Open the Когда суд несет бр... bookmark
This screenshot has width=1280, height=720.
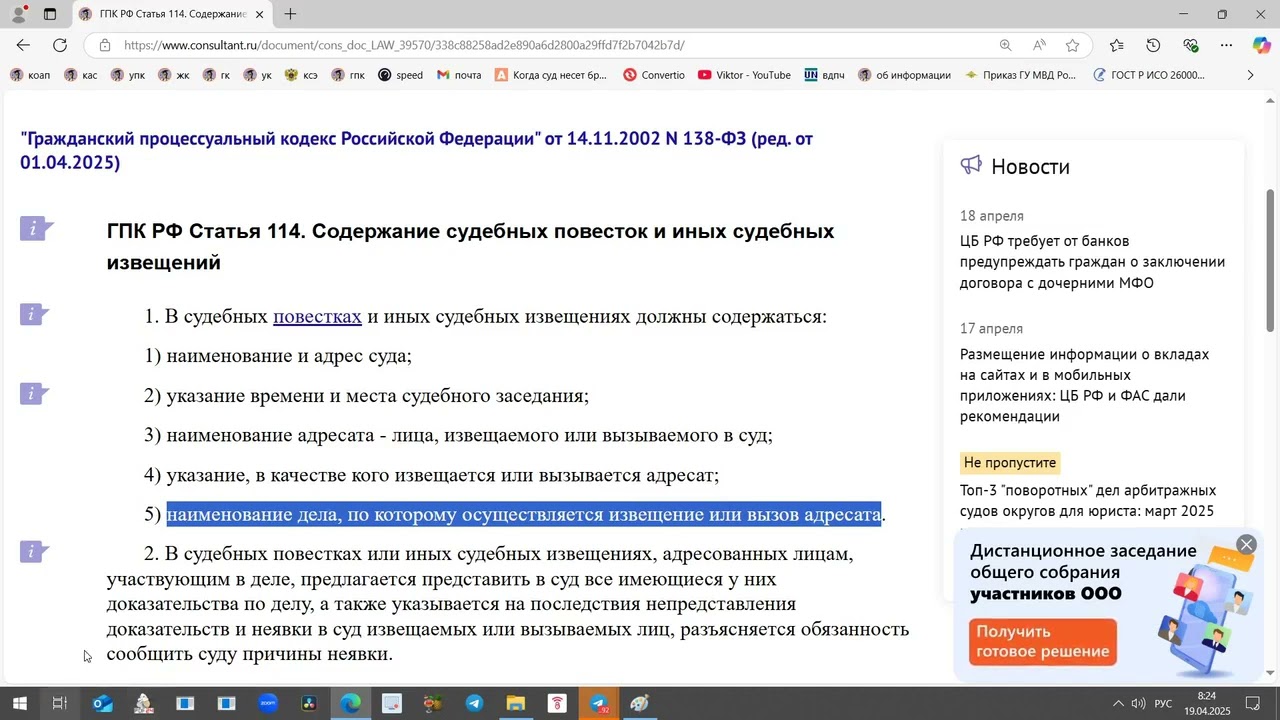[x=551, y=75]
